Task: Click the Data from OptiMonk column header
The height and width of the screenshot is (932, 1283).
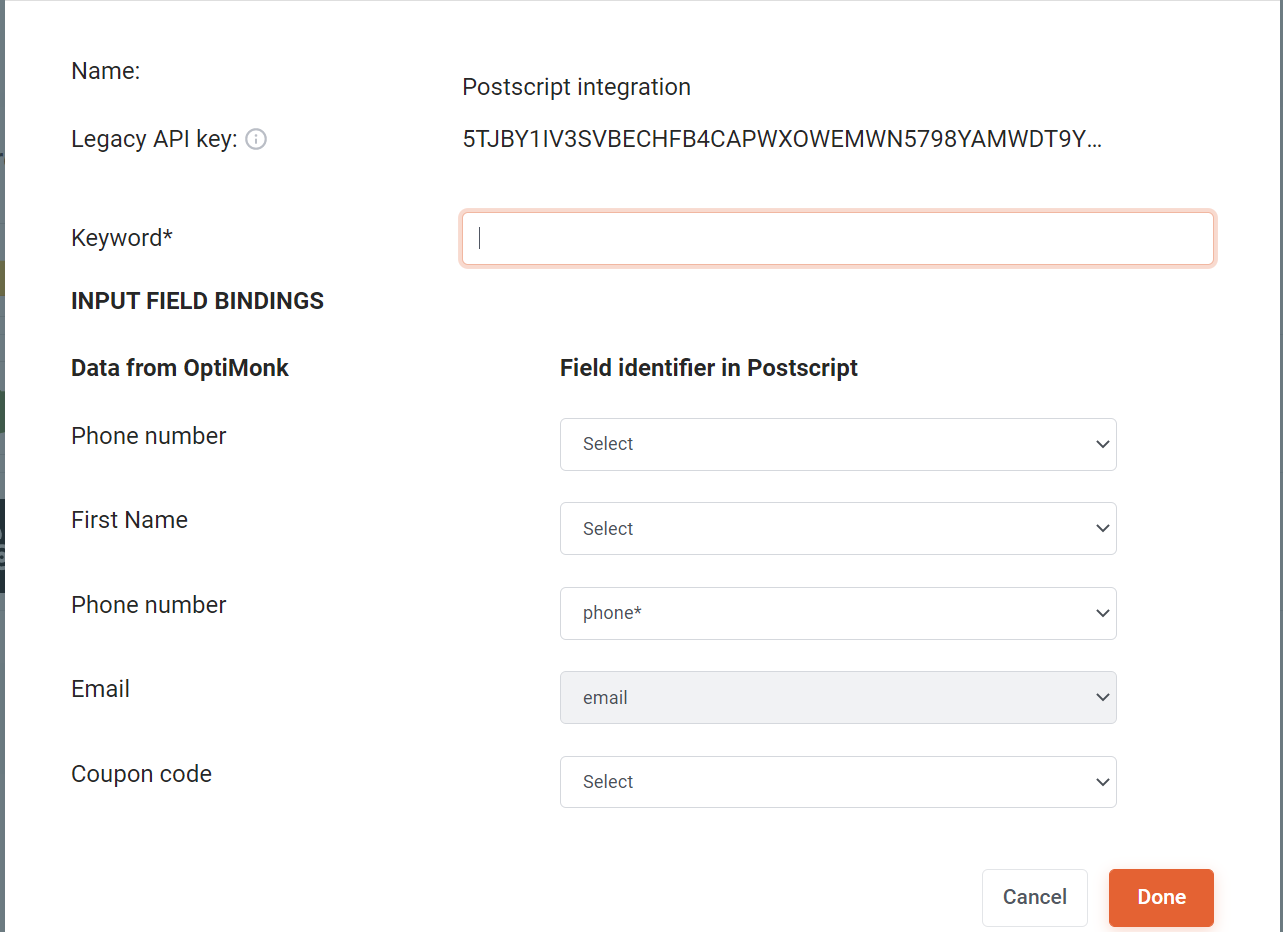Action: point(180,368)
